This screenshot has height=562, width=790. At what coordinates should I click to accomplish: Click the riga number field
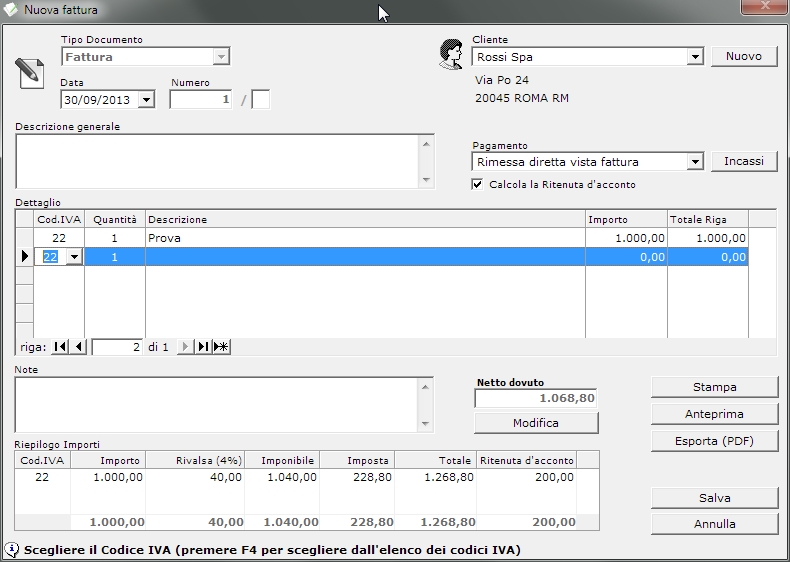coord(117,347)
